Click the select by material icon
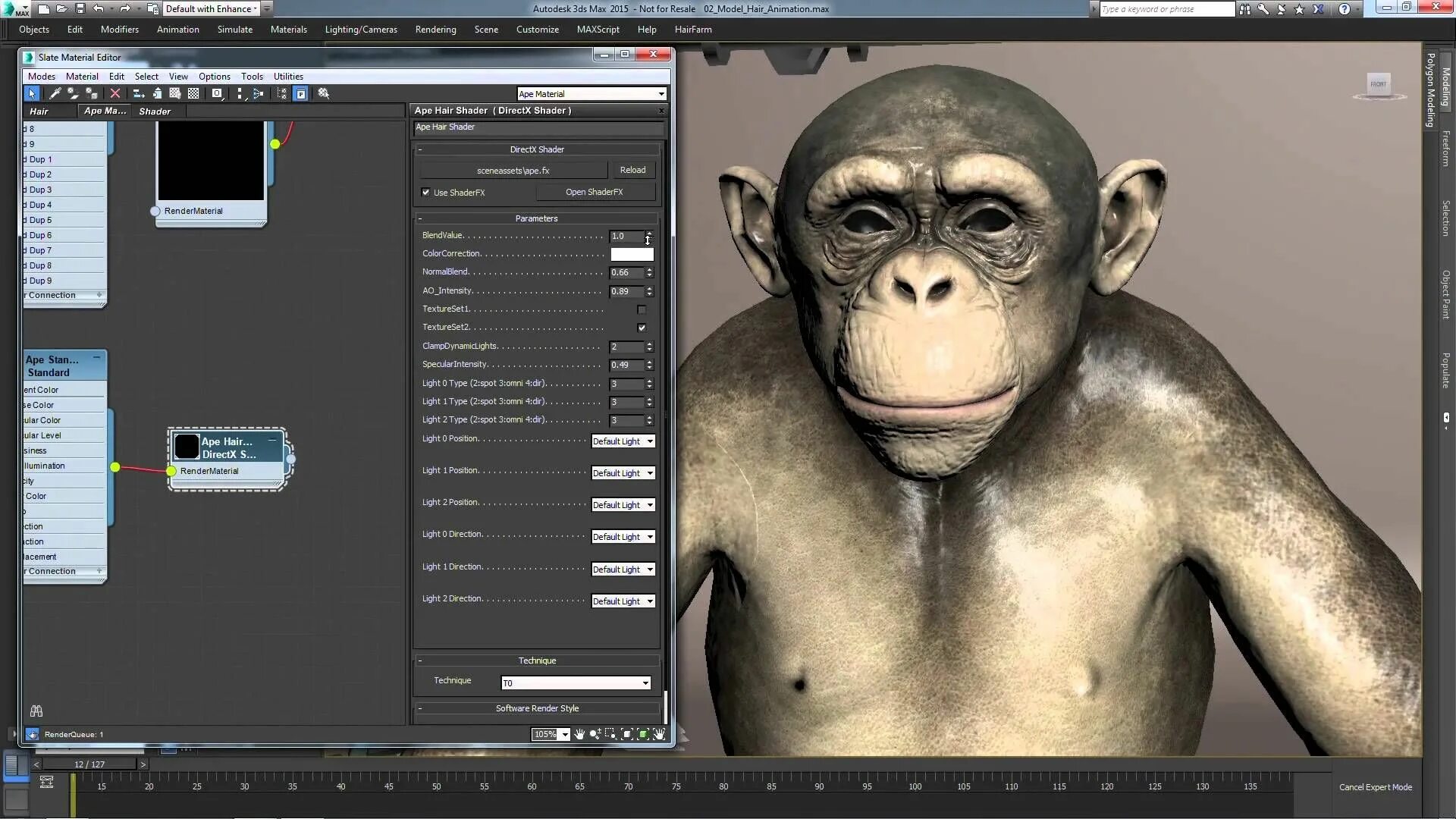 324,93
